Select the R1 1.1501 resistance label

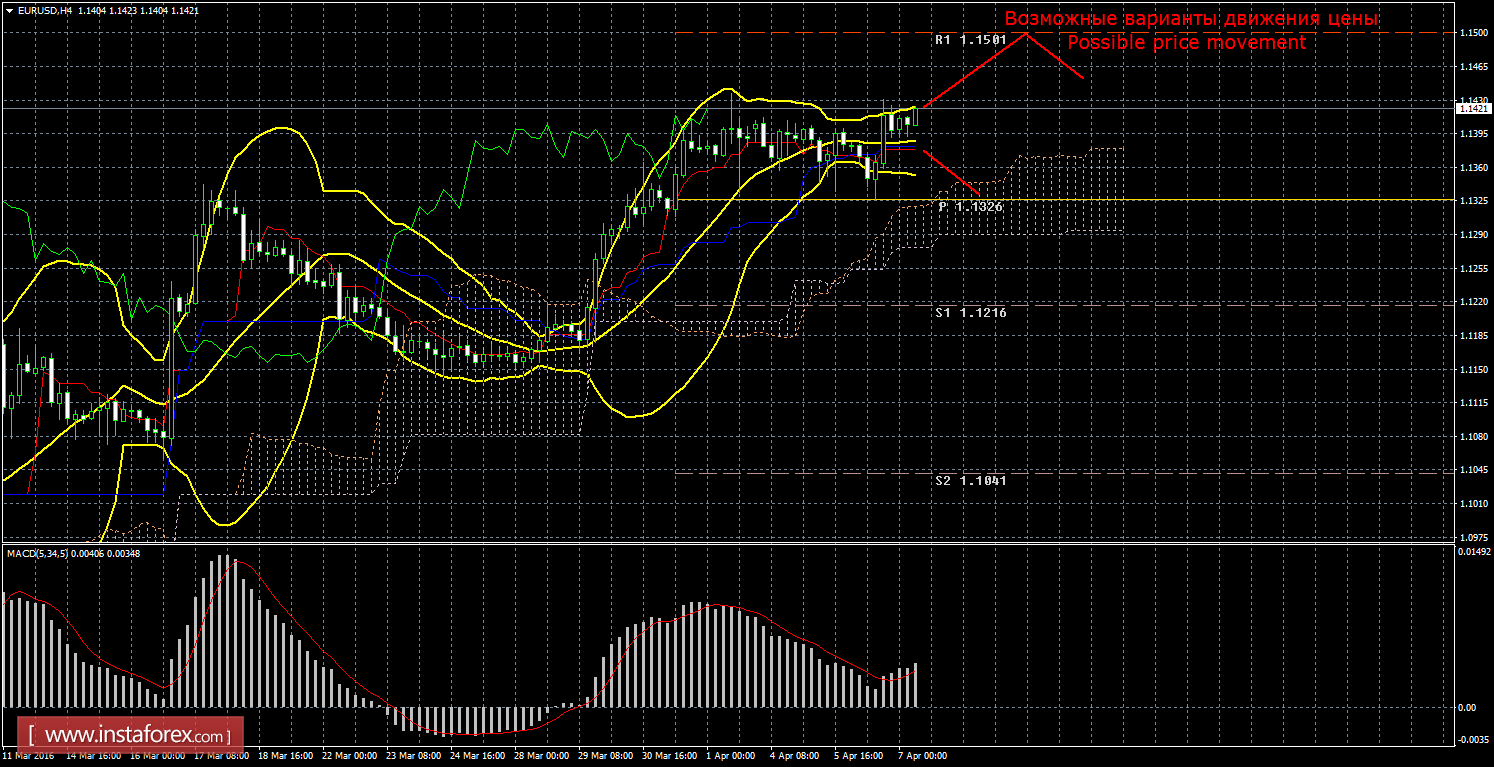[971, 40]
